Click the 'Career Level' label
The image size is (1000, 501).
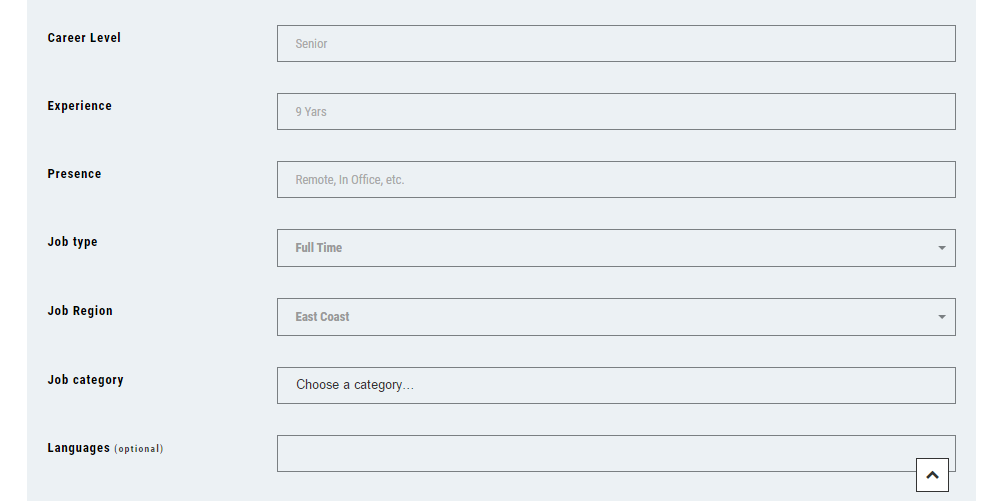pyautogui.click(x=84, y=38)
